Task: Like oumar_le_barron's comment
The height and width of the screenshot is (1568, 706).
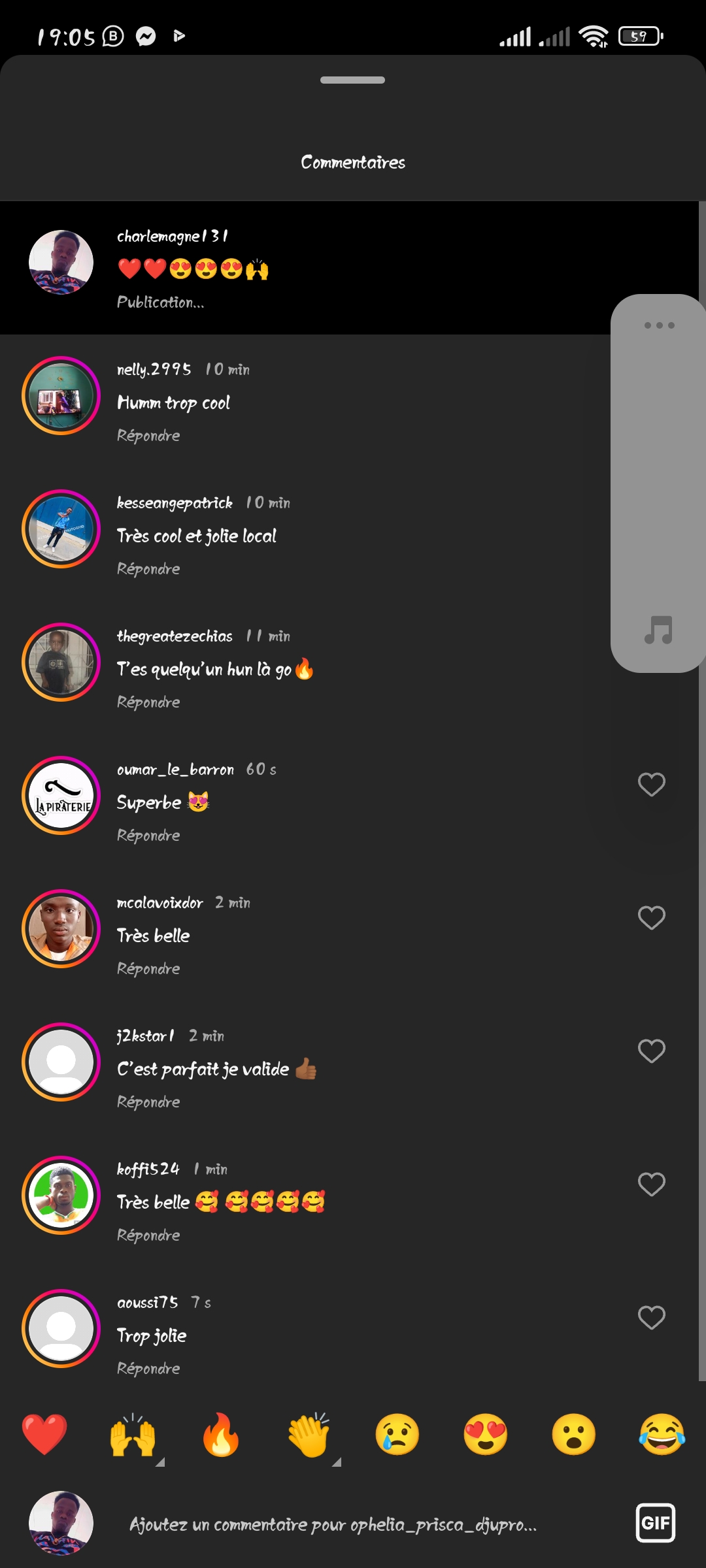Action: 651,785
